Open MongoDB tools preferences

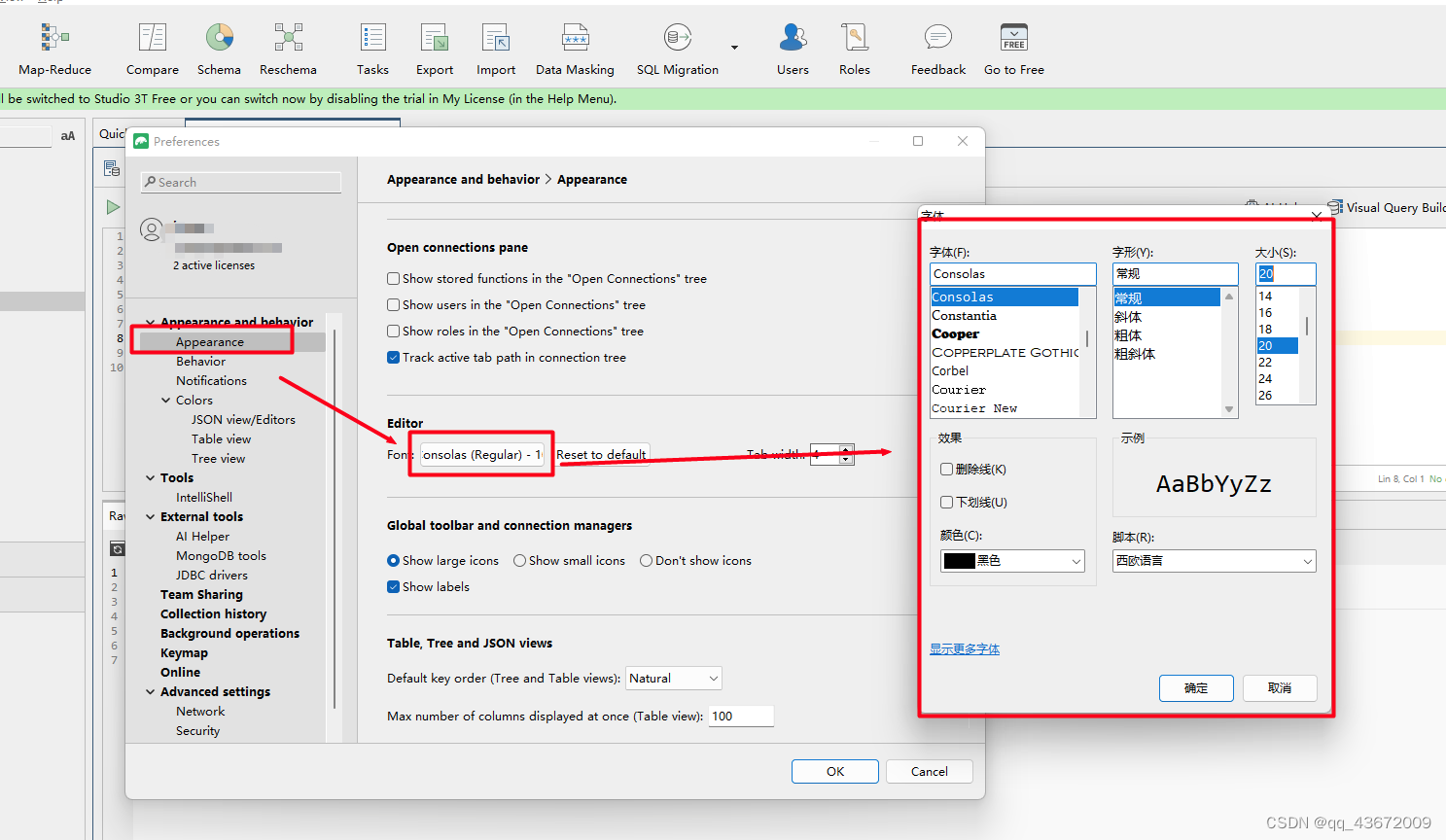(x=221, y=556)
